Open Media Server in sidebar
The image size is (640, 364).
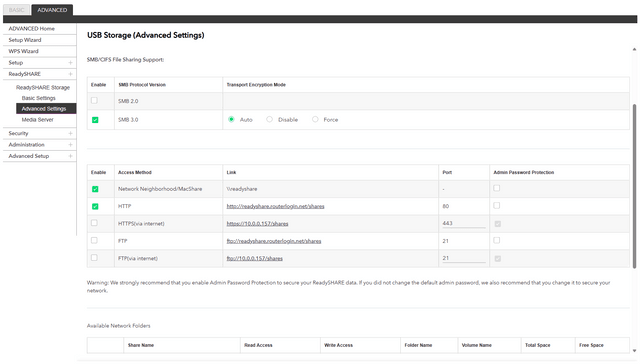38,120
